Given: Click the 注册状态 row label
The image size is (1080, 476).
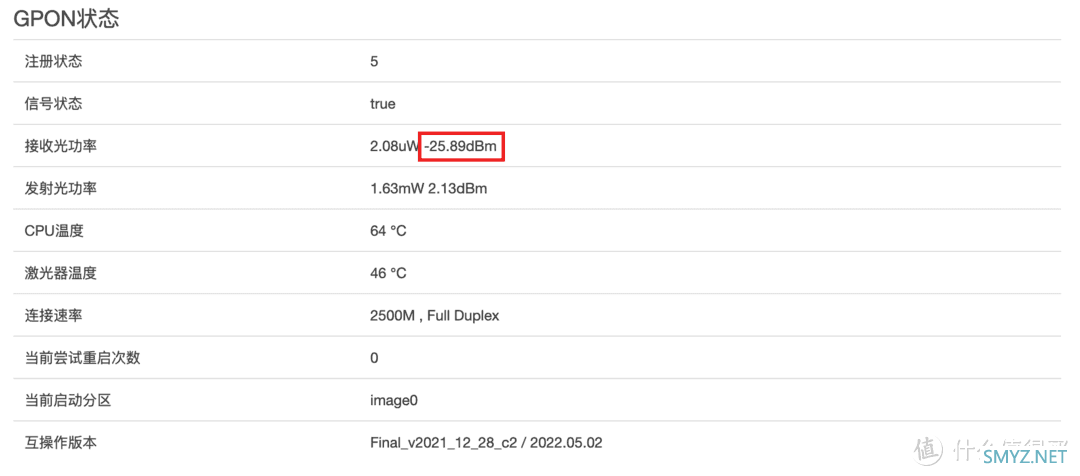Looking at the screenshot, I should point(53,61).
